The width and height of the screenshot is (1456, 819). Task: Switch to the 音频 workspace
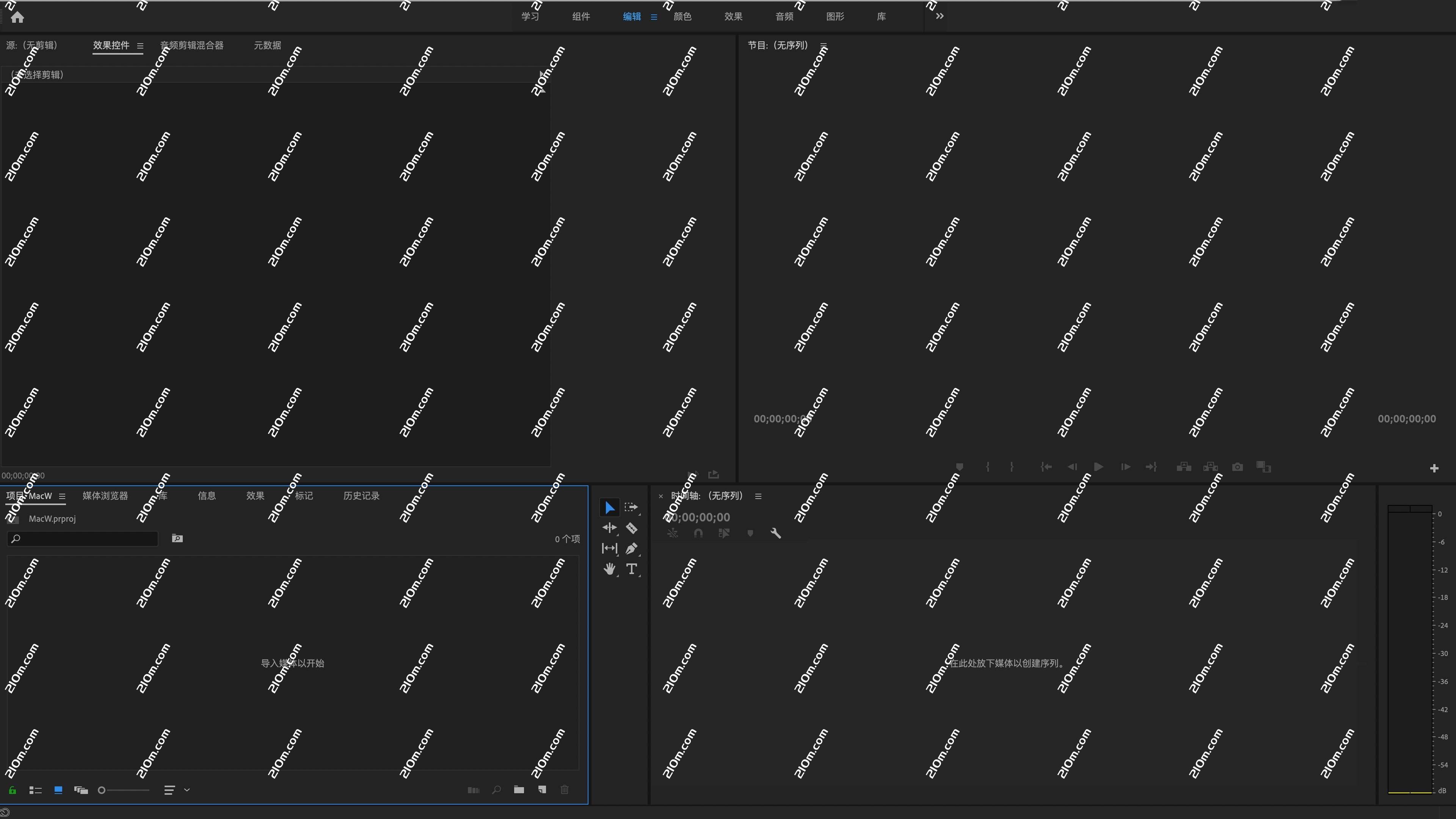click(x=784, y=16)
